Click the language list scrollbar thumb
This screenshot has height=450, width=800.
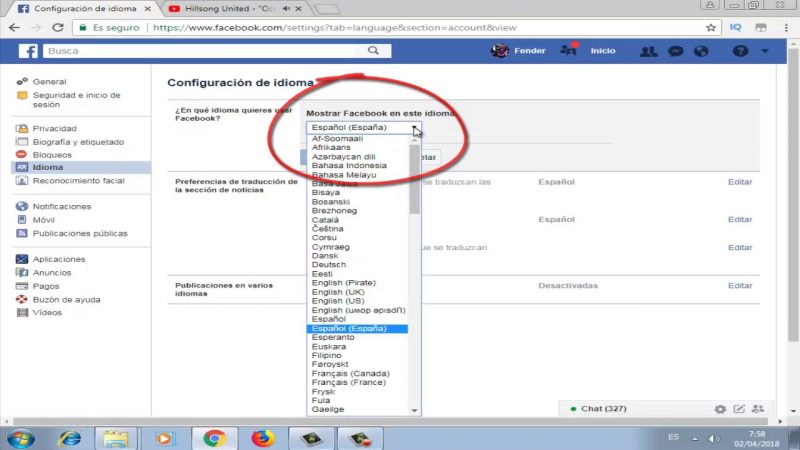click(x=414, y=180)
